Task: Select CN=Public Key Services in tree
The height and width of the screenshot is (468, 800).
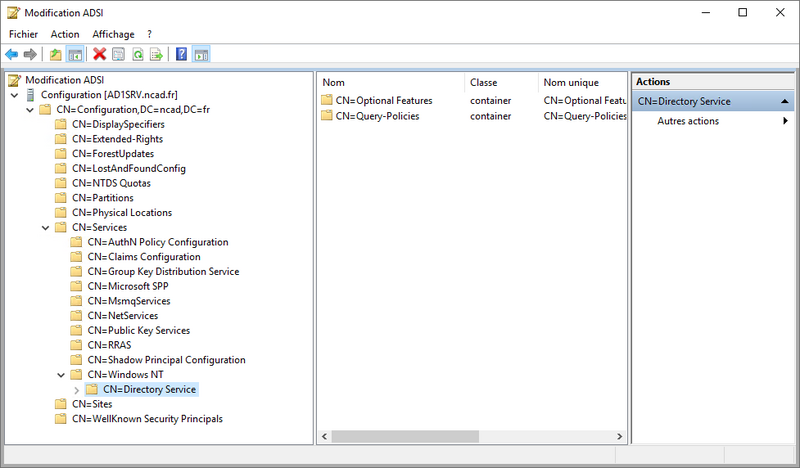Action: 138,331
